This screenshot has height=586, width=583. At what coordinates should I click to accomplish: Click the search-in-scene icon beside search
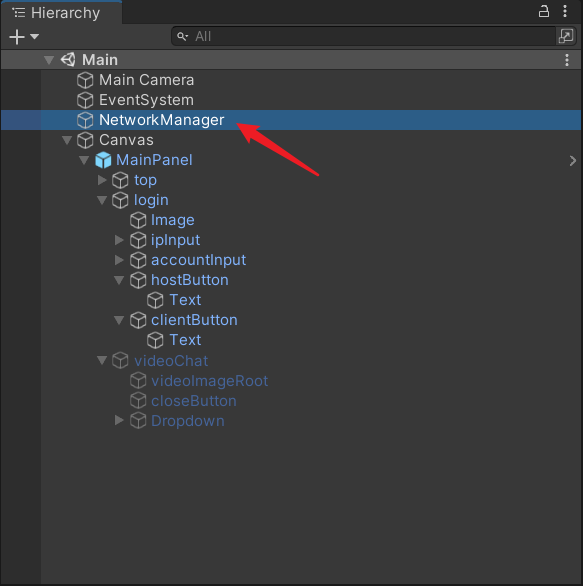coord(566,36)
